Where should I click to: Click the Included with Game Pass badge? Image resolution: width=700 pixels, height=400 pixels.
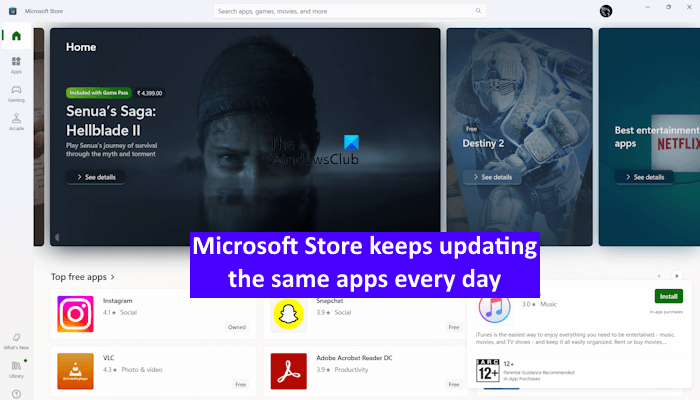99,93
